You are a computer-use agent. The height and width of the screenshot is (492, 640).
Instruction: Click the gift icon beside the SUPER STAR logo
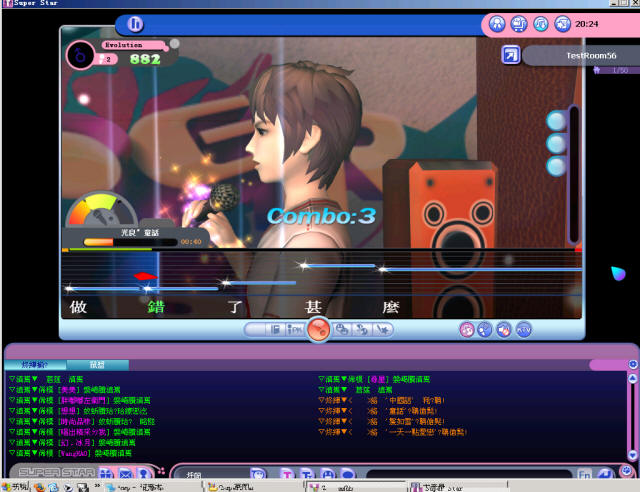pos(106,474)
